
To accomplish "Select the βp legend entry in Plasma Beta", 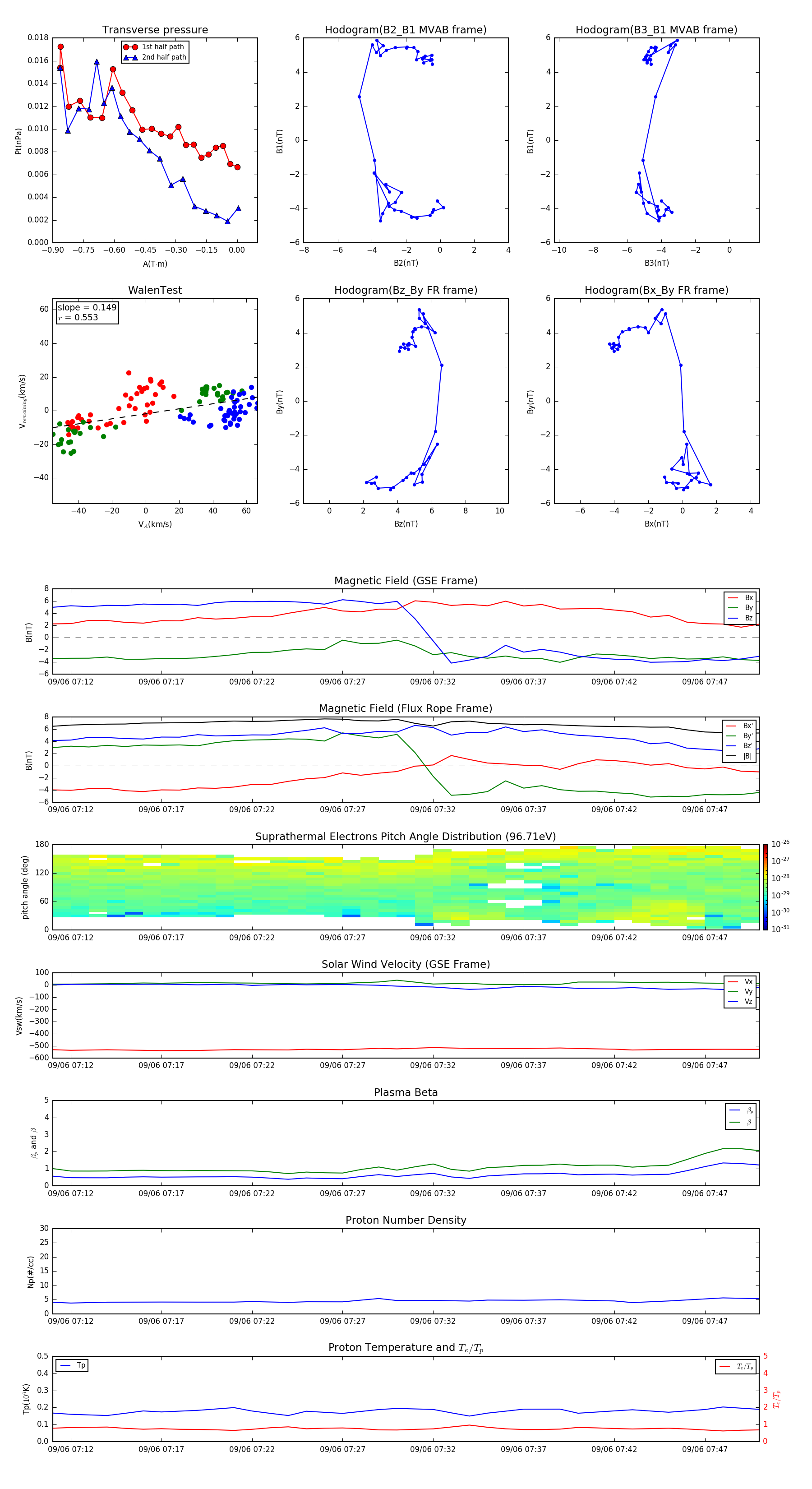I will 741,1110.
